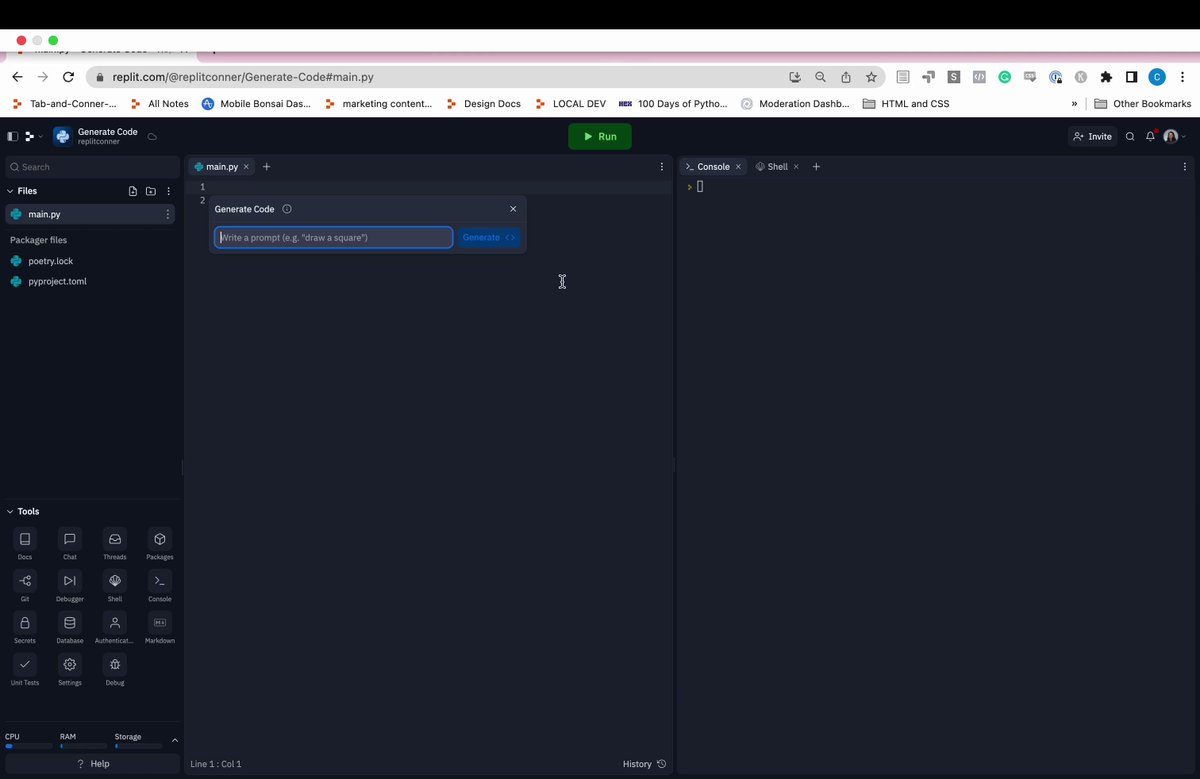Open the editor pane three-dot menu
This screenshot has width=1200, height=779.
coord(661,167)
